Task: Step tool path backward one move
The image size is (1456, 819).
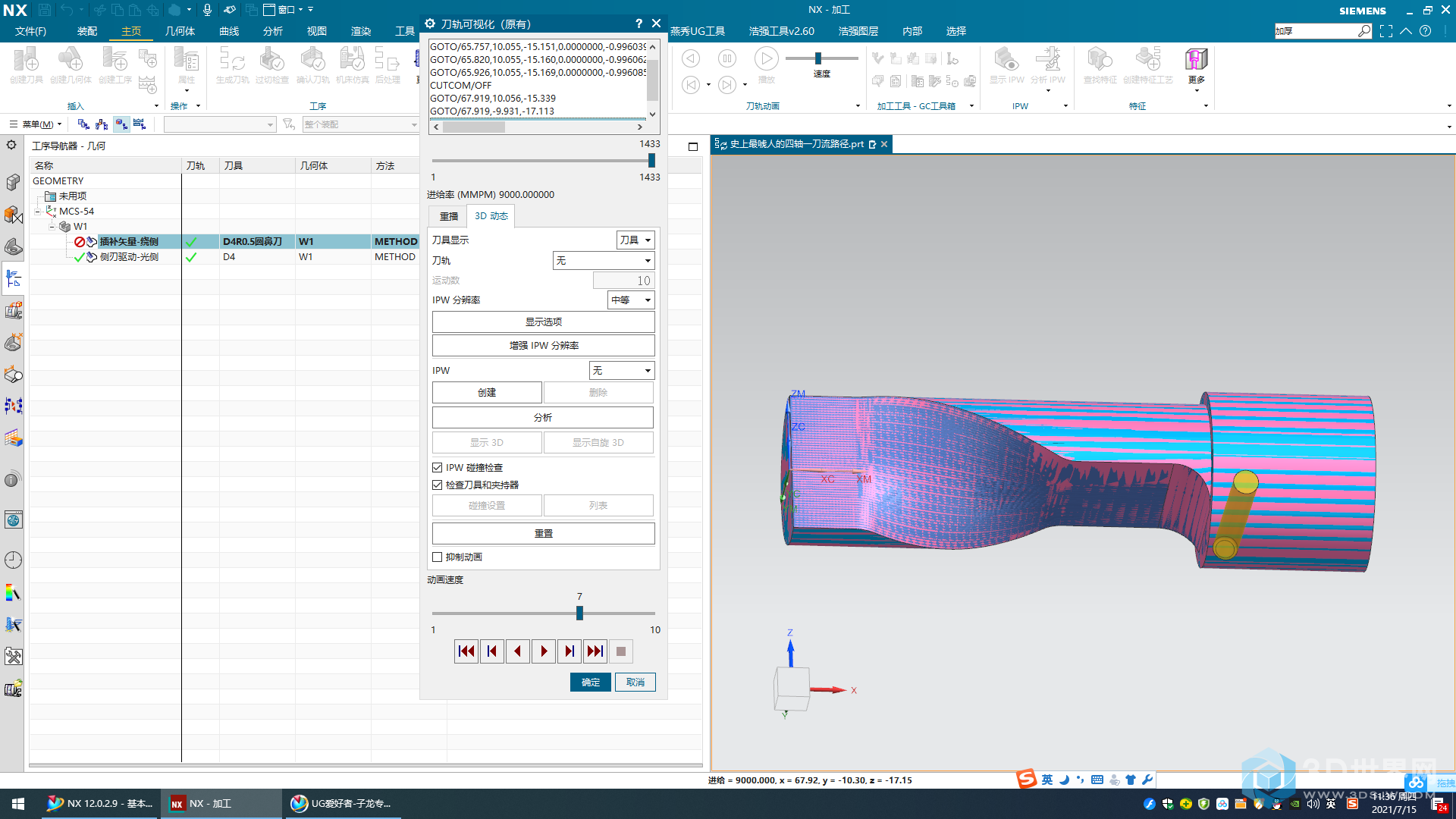Action: [518, 651]
